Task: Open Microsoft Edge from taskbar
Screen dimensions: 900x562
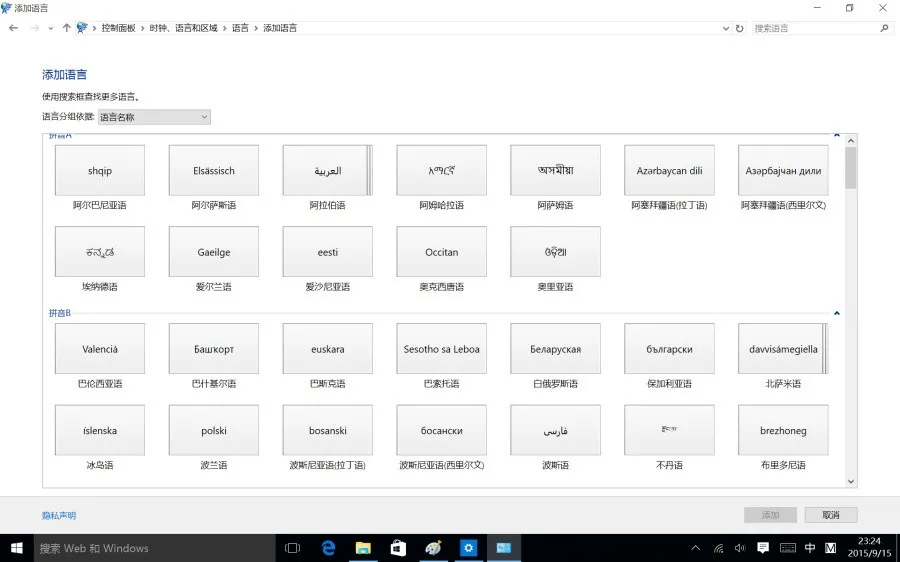Action: pyautogui.click(x=328, y=548)
